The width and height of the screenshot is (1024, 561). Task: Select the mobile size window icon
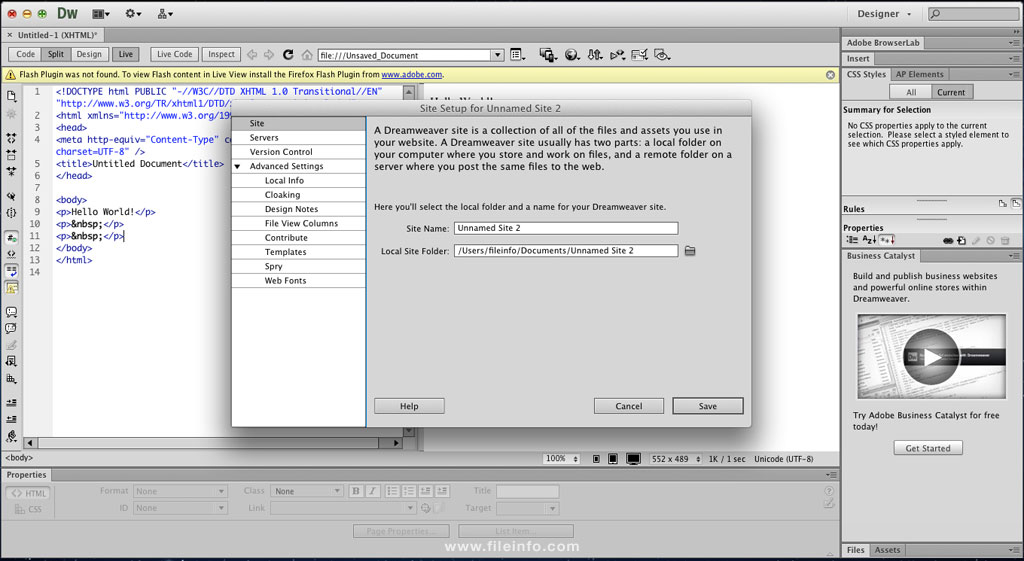click(596, 459)
